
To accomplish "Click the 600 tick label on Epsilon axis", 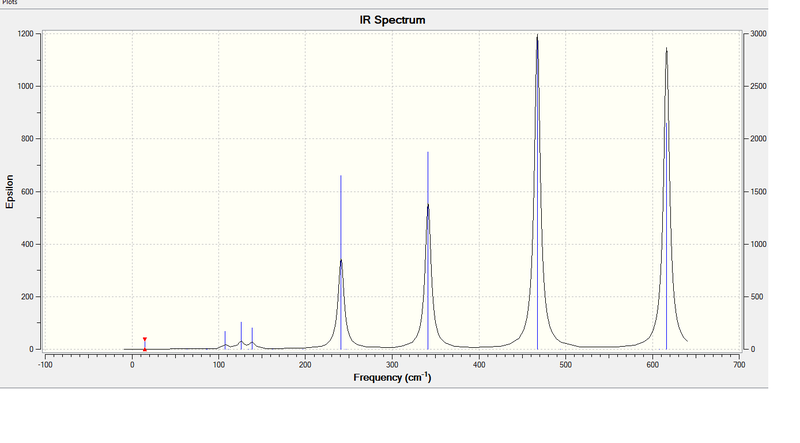I will pos(27,192).
